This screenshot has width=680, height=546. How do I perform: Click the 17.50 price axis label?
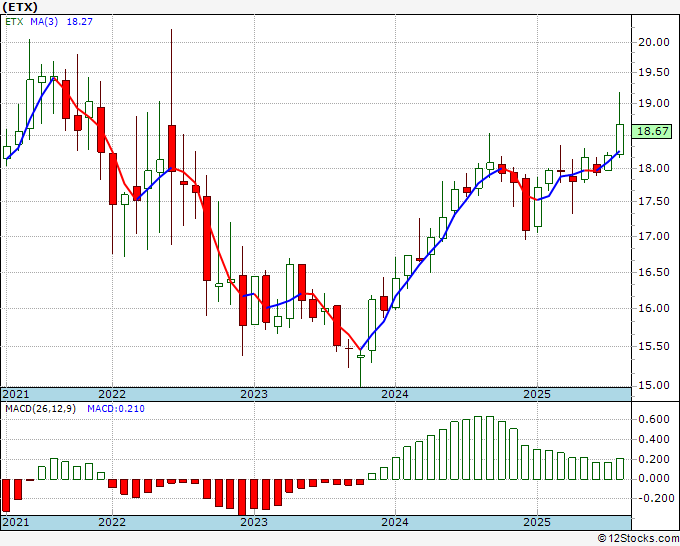654,201
